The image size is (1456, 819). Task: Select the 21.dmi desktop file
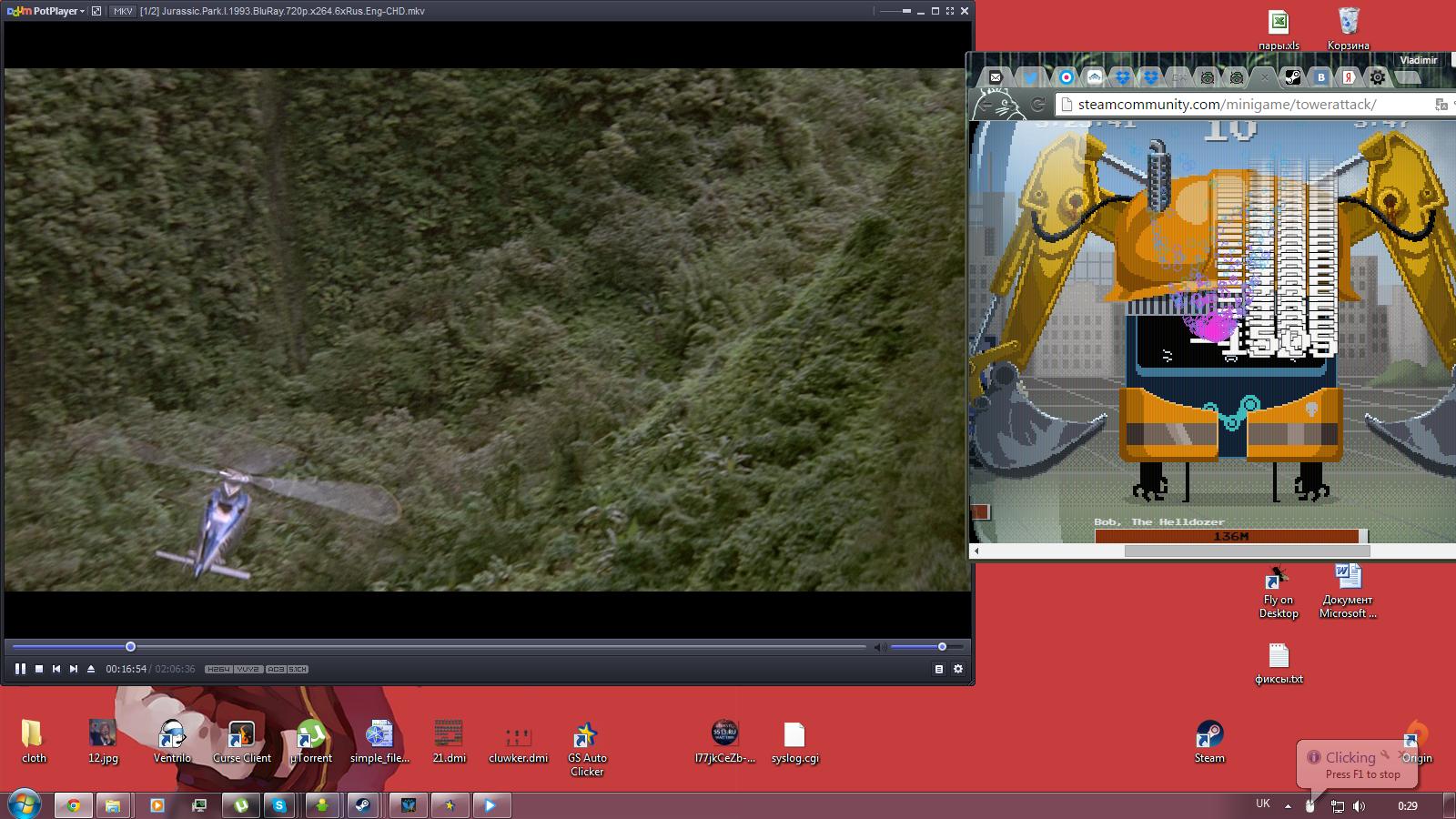coord(449,742)
